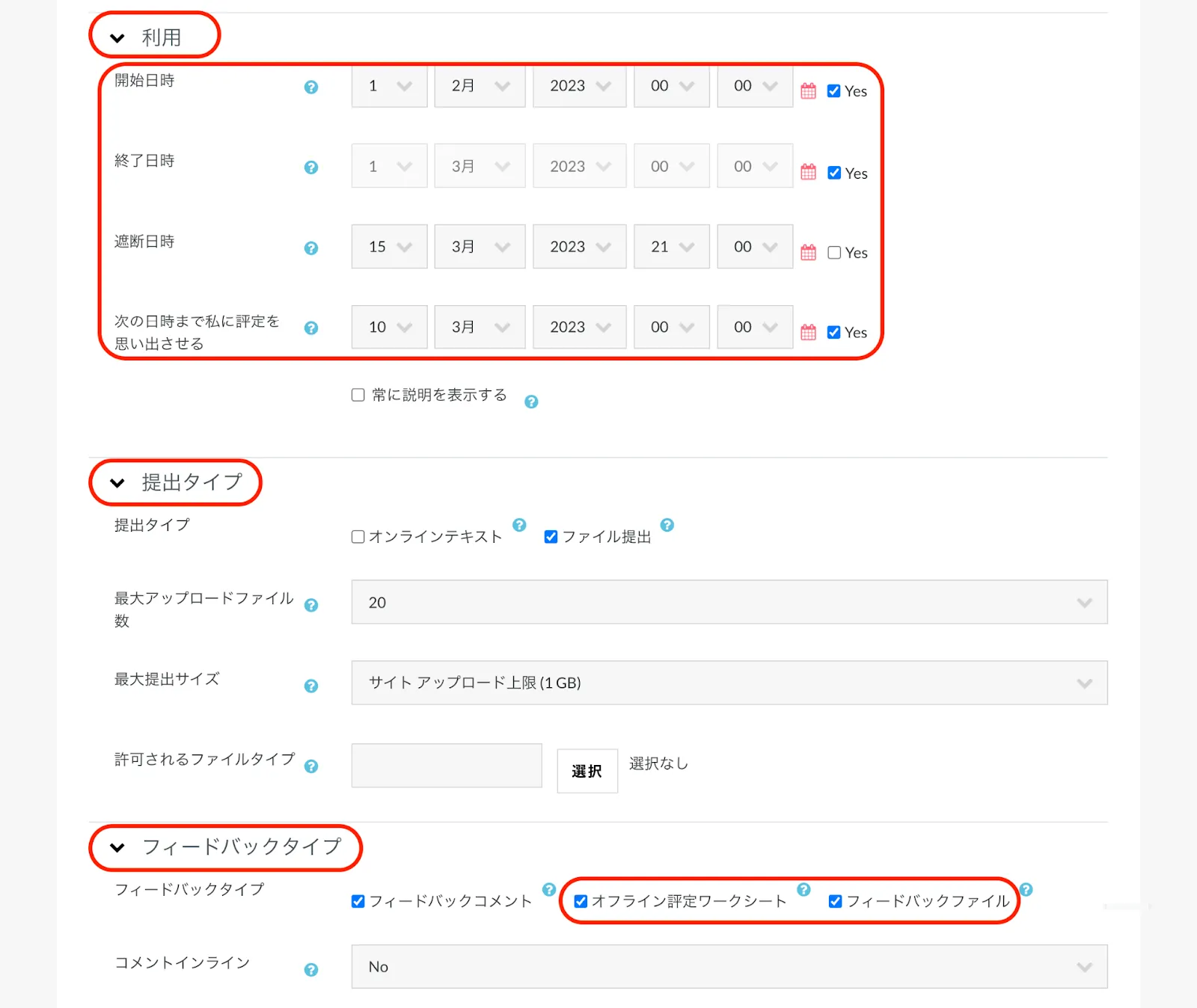Check the オンラインテキスト checkbox
This screenshot has height=1008, width=1197.
point(358,537)
